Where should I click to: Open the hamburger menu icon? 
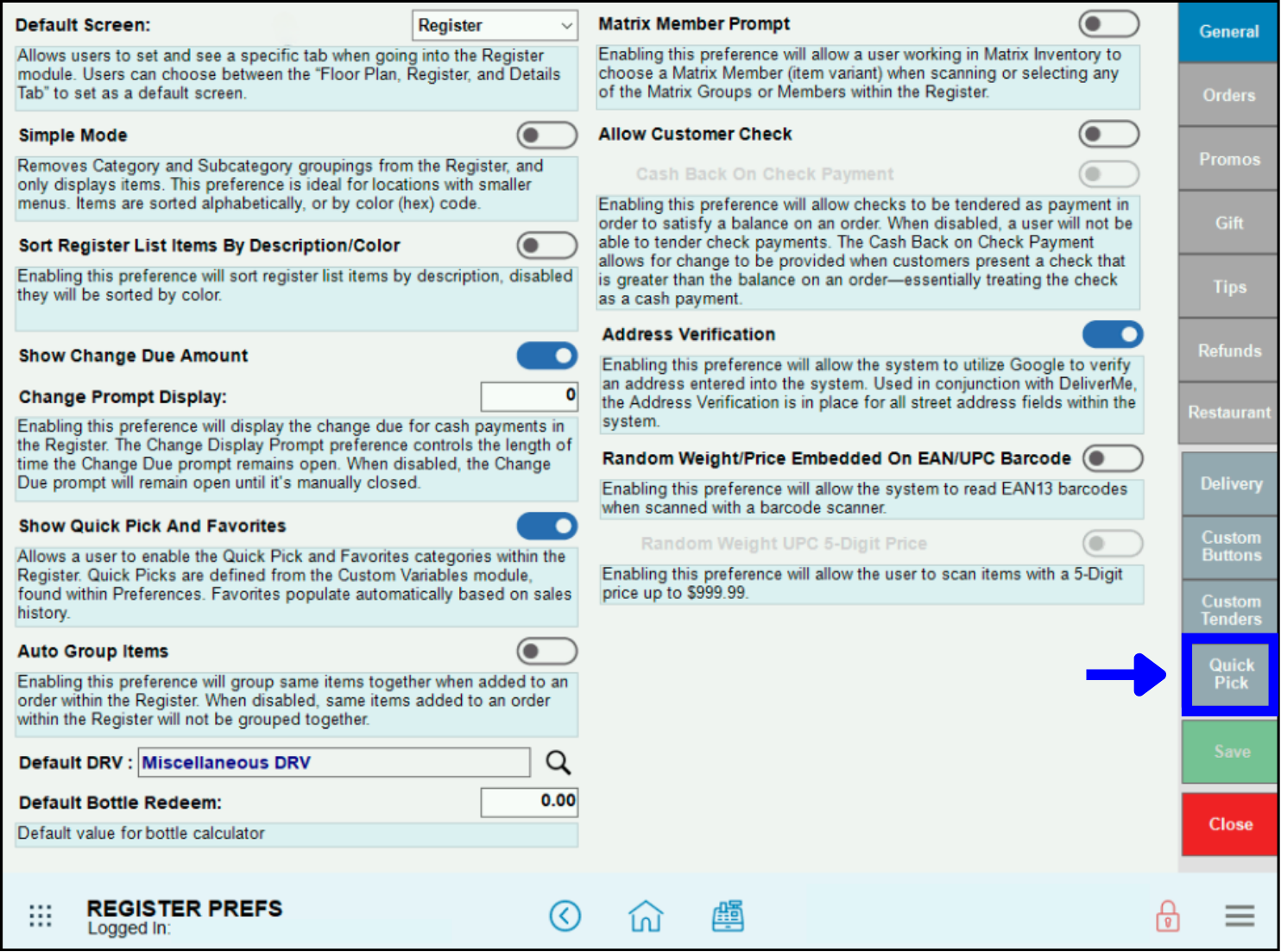click(x=1240, y=916)
